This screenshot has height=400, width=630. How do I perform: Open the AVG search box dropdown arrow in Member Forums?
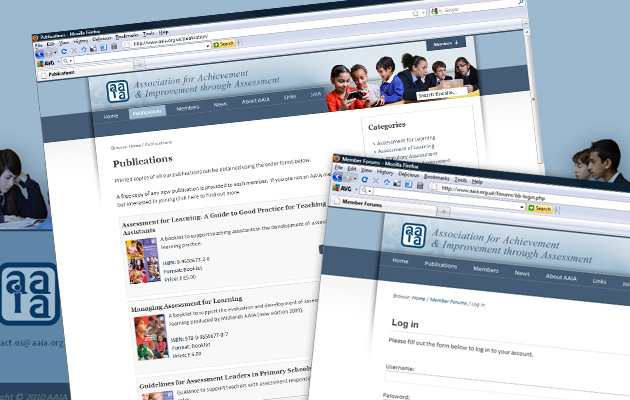pyautogui.click(x=372, y=190)
